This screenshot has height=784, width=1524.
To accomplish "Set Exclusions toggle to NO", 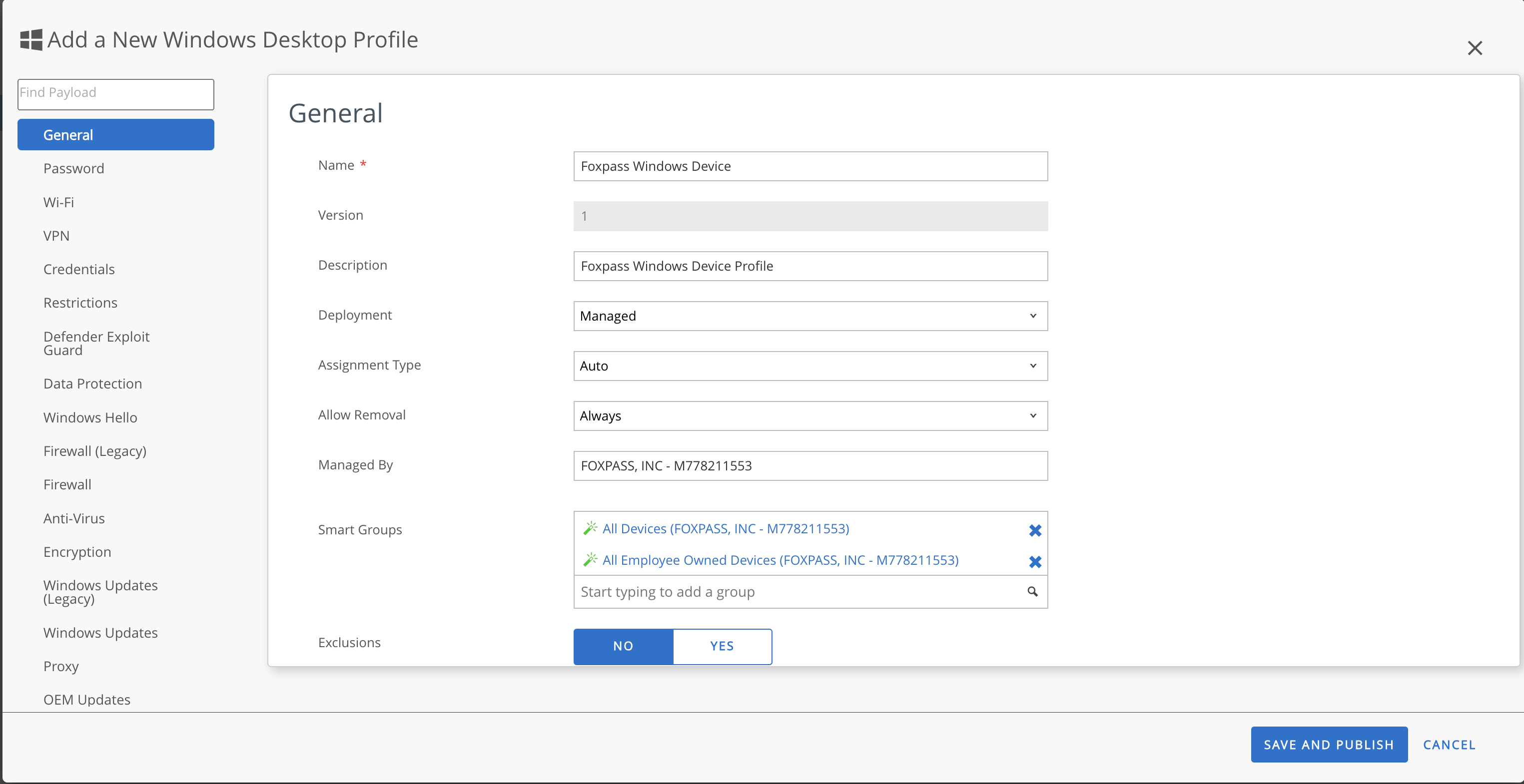I will pos(623,646).
